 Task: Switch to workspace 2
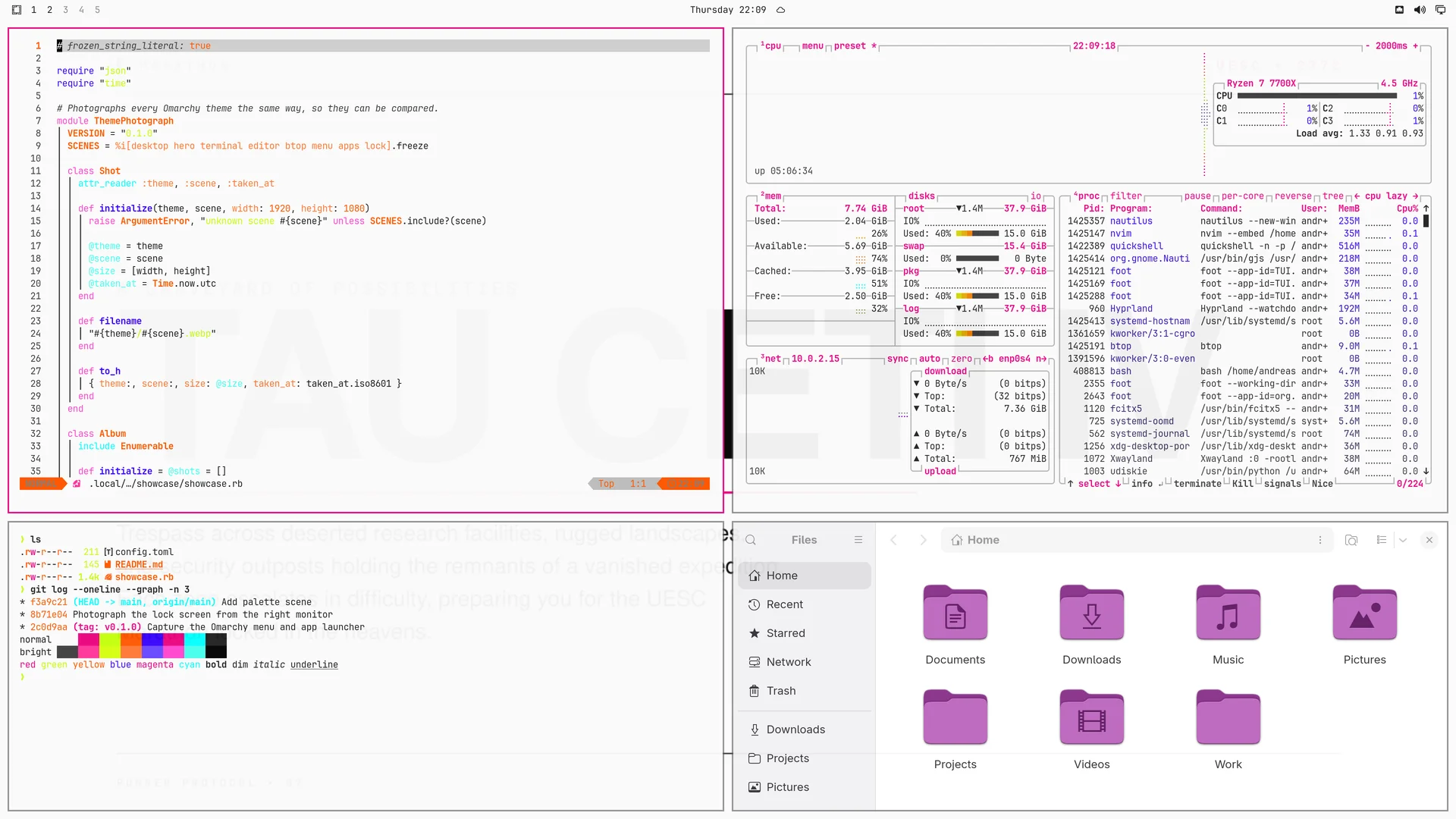[50, 10]
